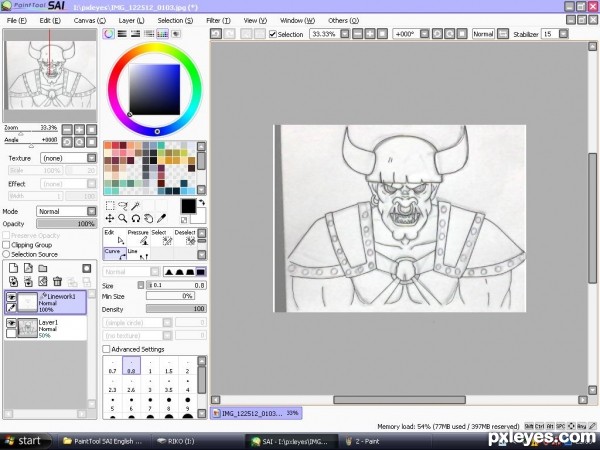Select the Lasso tool
Image resolution: width=600 pixels, height=450 pixels.
123,206
